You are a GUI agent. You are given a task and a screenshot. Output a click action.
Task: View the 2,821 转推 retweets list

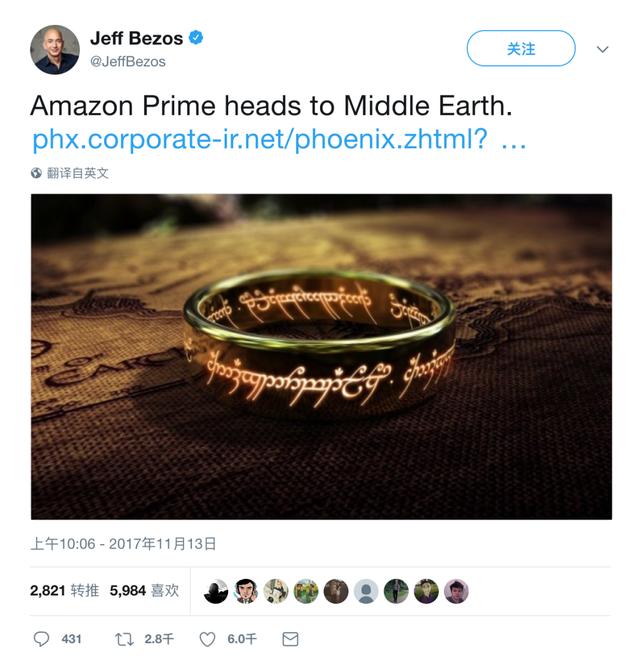(64, 591)
